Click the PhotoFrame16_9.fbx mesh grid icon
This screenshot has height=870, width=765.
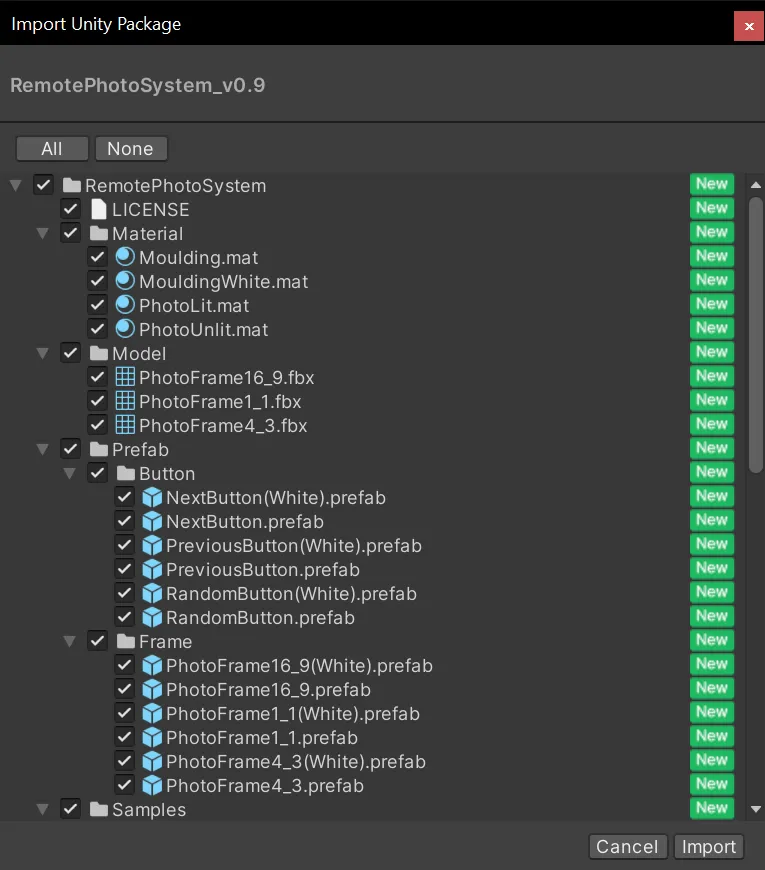coord(125,377)
